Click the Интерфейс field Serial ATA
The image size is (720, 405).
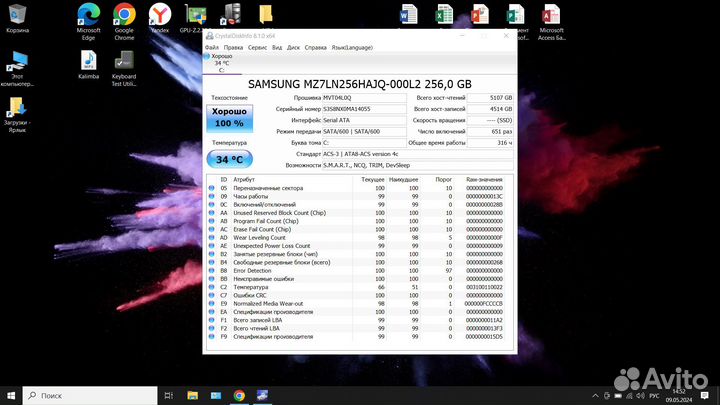(364, 120)
